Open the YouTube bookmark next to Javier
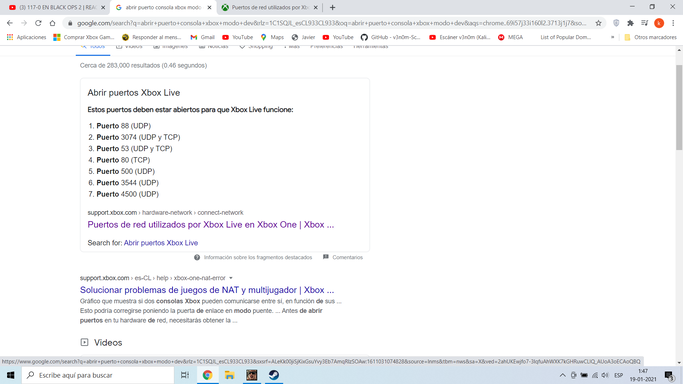The height and width of the screenshot is (384, 683). [x=338, y=37]
